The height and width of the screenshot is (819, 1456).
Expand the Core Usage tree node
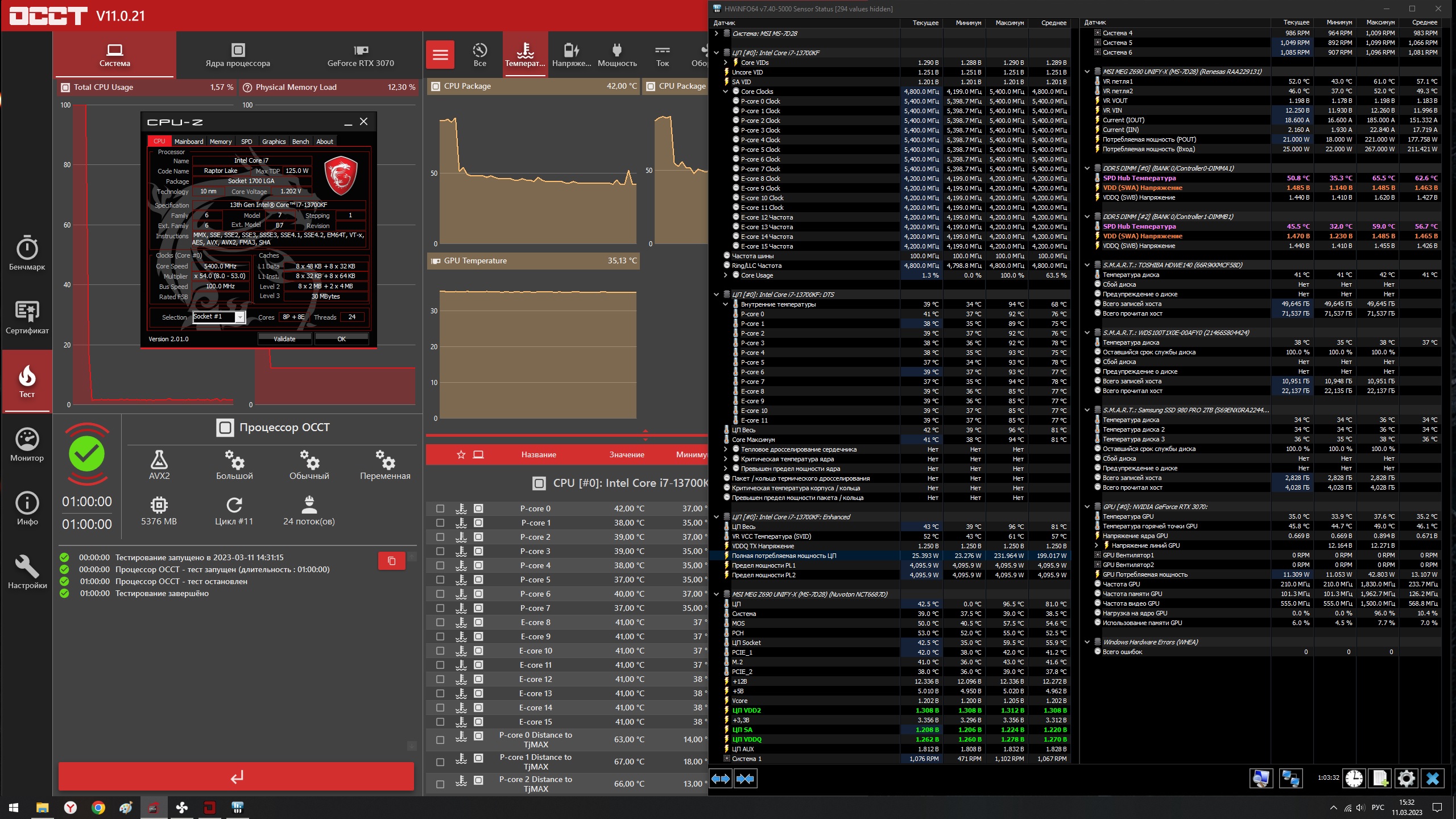[725, 275]
